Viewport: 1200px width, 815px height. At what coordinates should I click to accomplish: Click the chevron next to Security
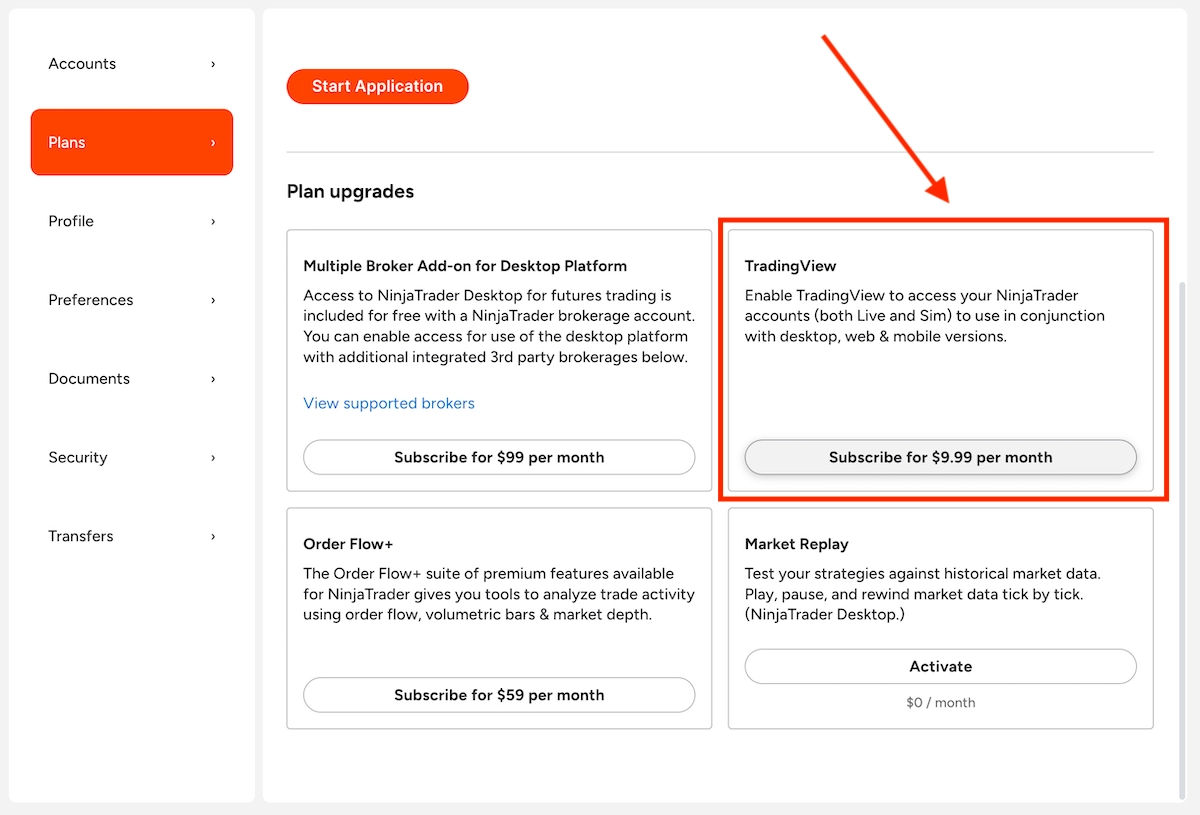pyautogui.click(x=213, y=458)
